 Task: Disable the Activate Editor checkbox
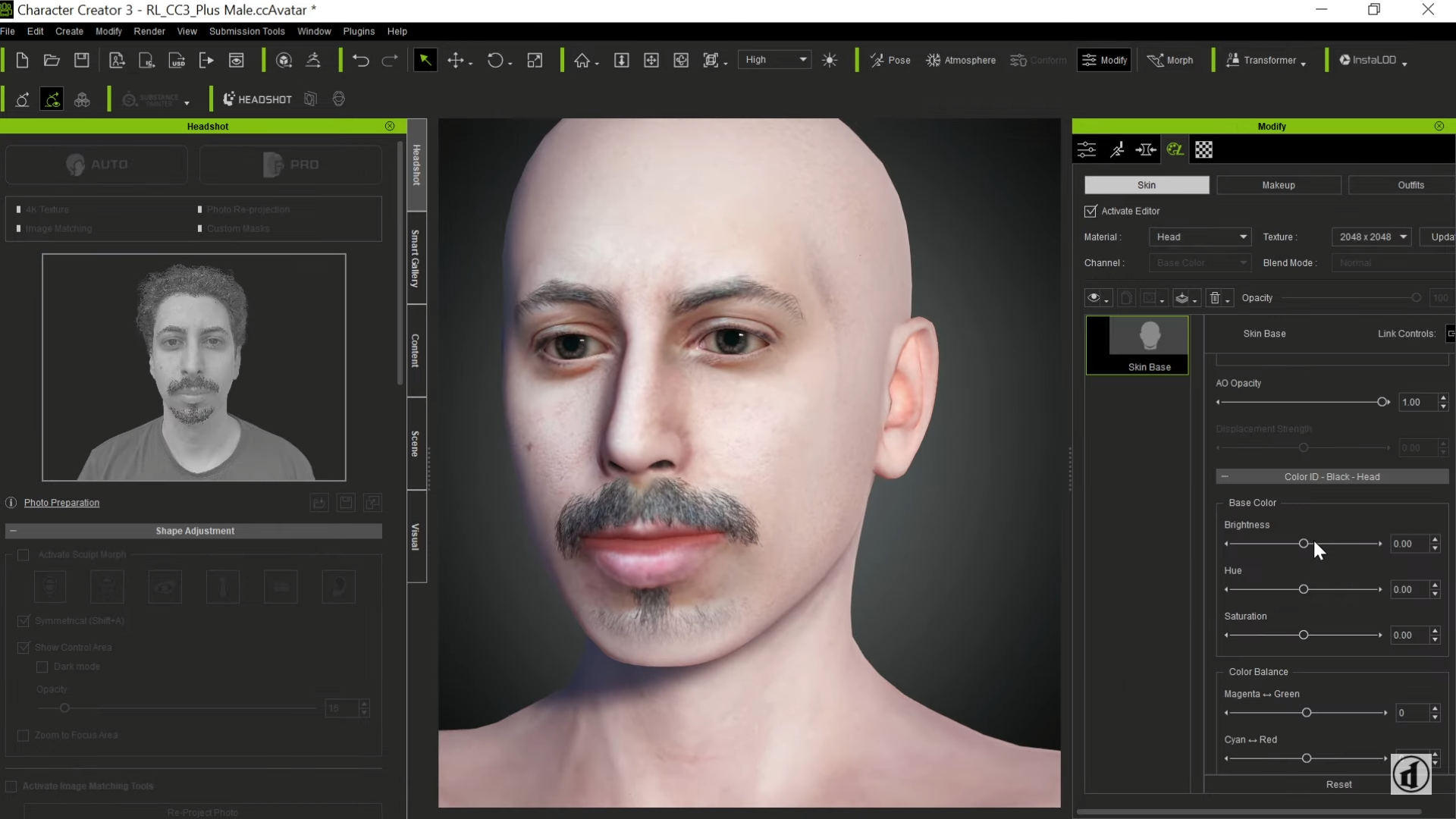[1092, 211]
